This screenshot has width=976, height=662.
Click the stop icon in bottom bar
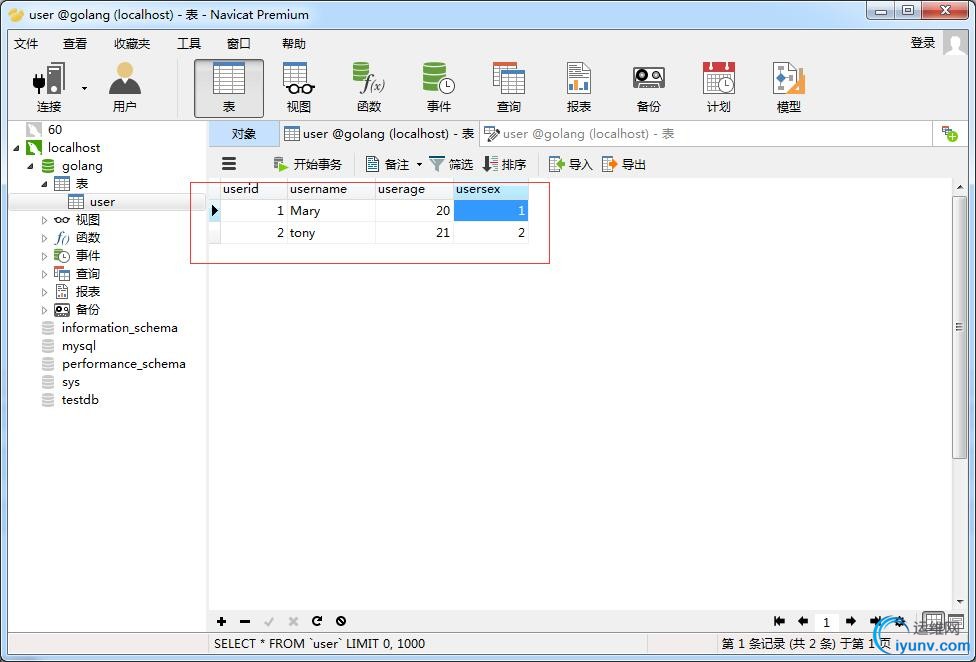point(340,621)
